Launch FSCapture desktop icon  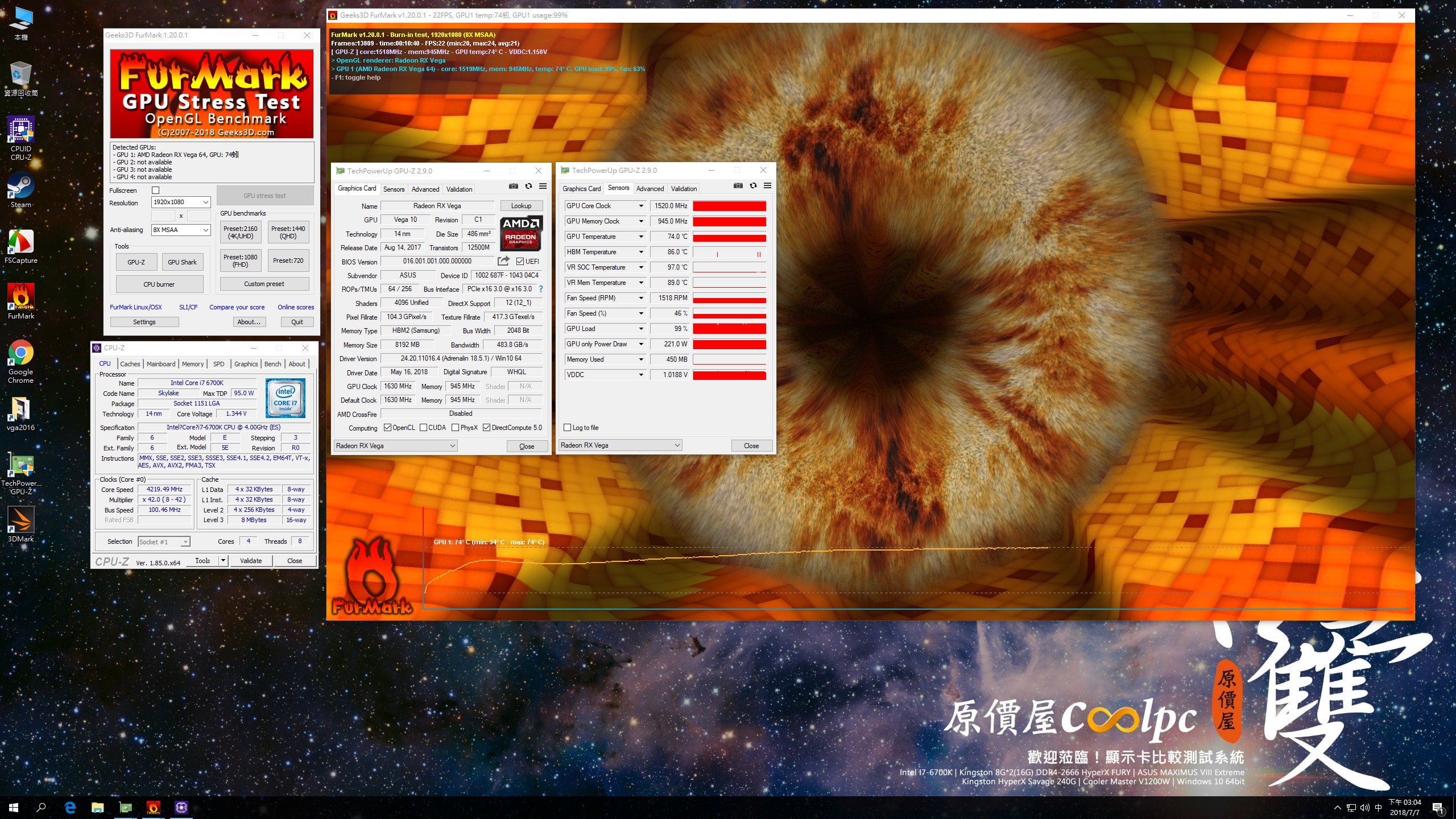(x=21, y=246)
